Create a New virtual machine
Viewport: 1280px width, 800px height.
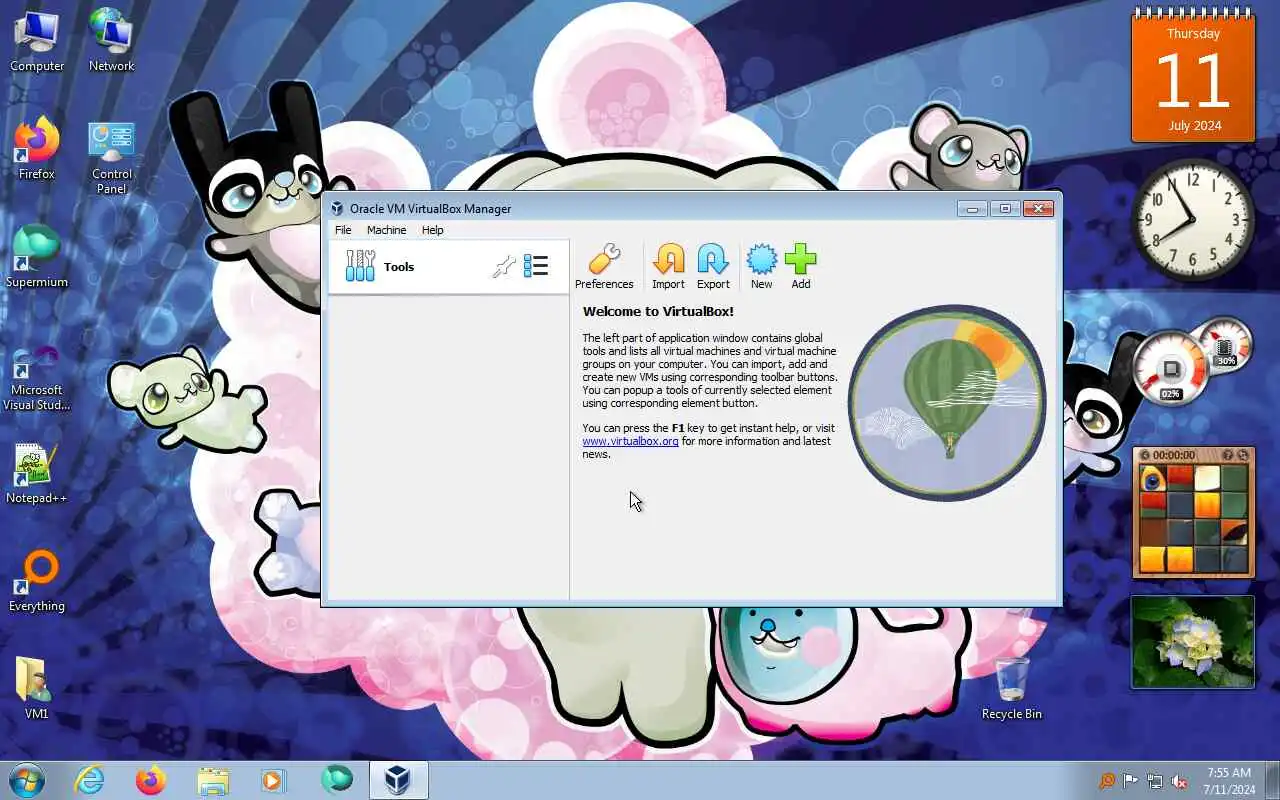761,266
